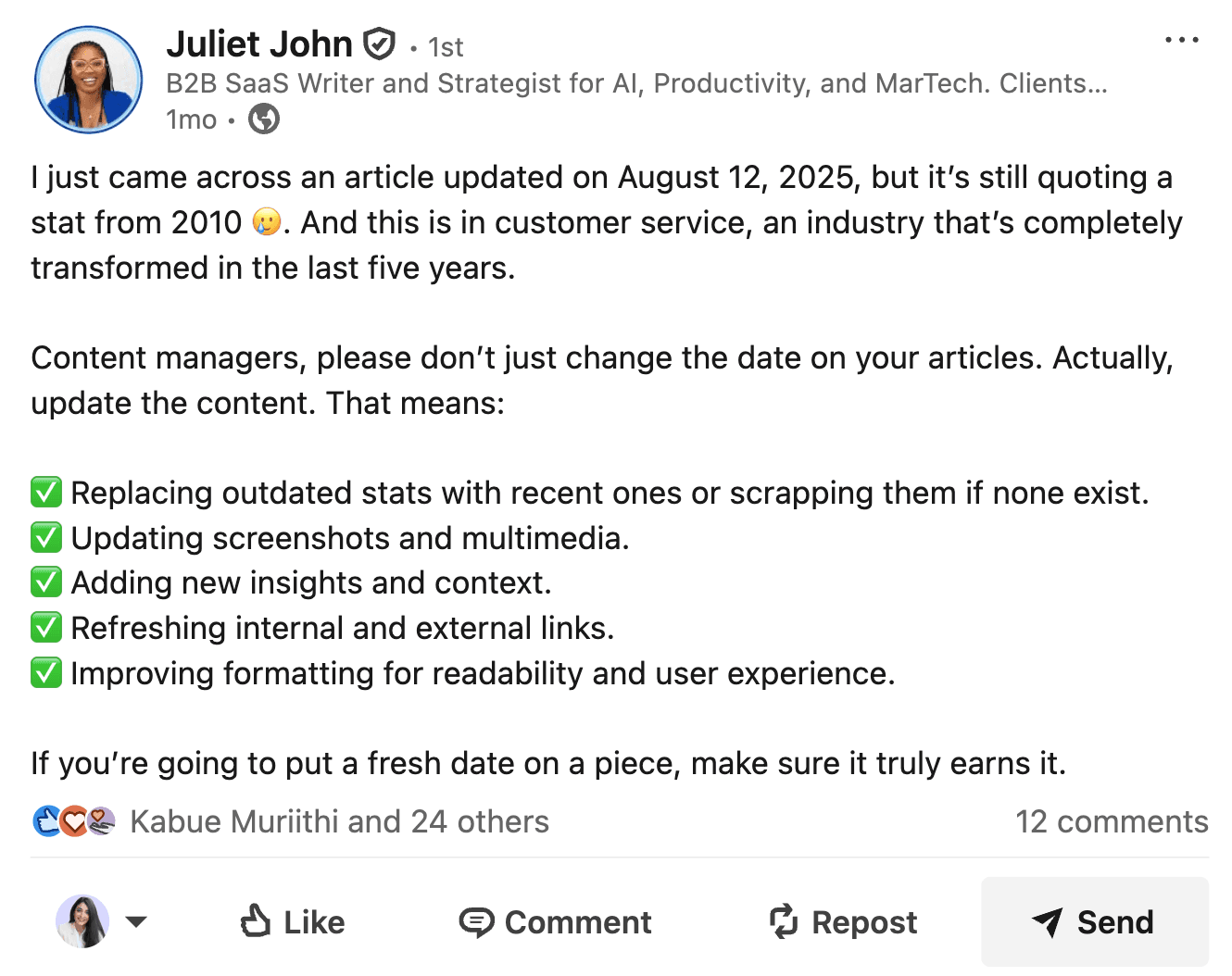Click the verified shield badge
This screenshot has height=976, width=1232.
(x=379, y=44)
